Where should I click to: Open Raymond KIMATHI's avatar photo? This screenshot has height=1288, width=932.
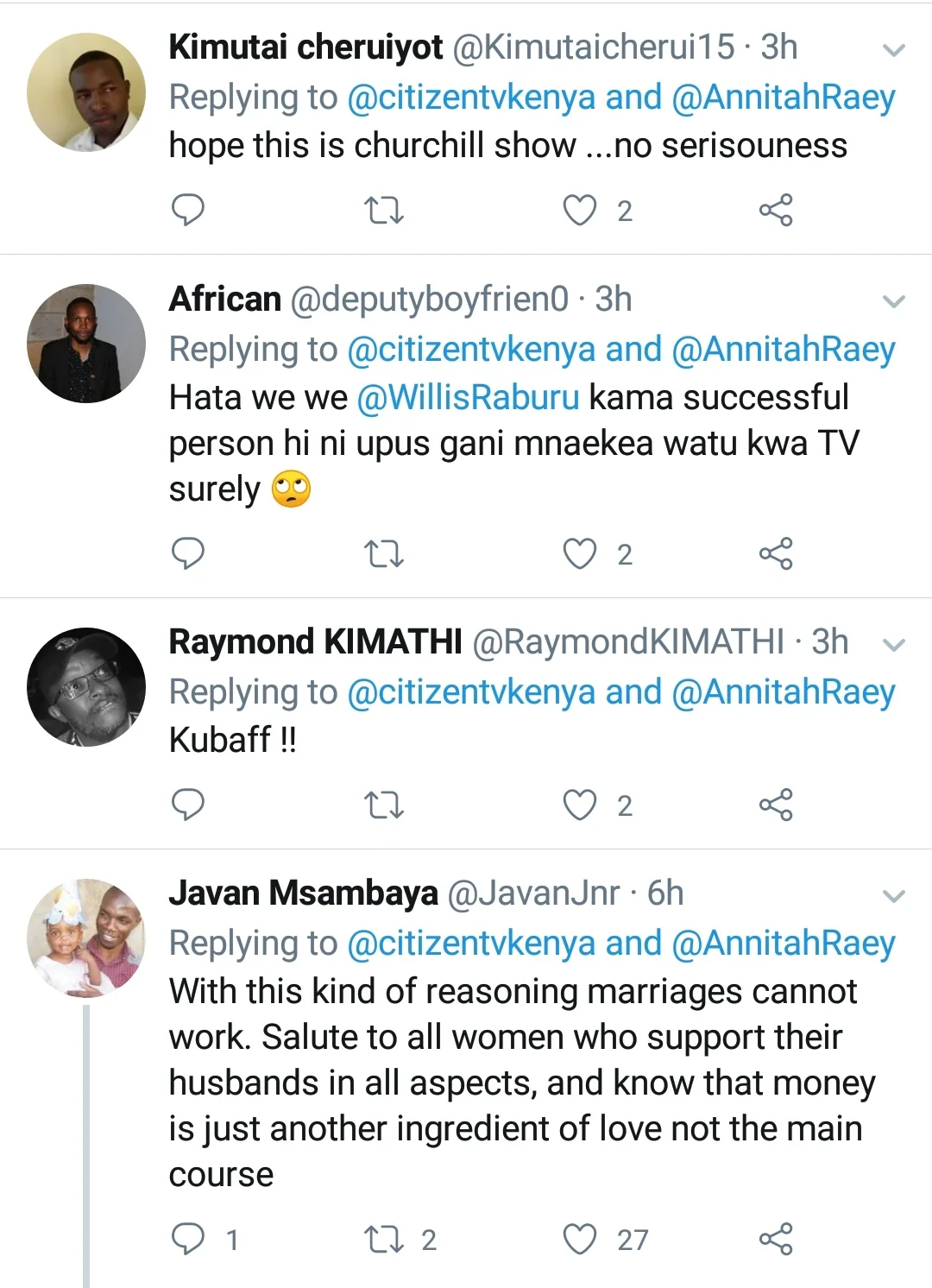86,687
